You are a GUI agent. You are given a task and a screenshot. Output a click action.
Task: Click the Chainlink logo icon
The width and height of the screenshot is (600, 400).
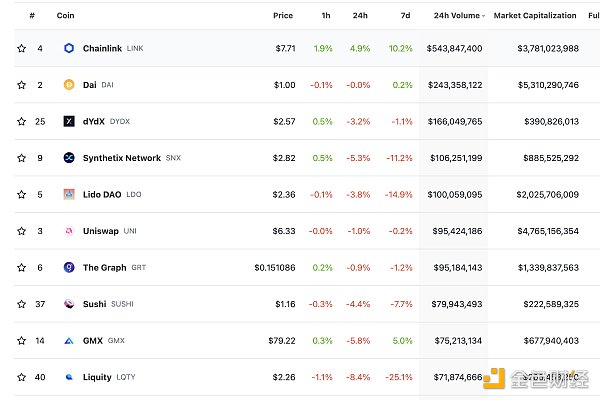[69, 48]
